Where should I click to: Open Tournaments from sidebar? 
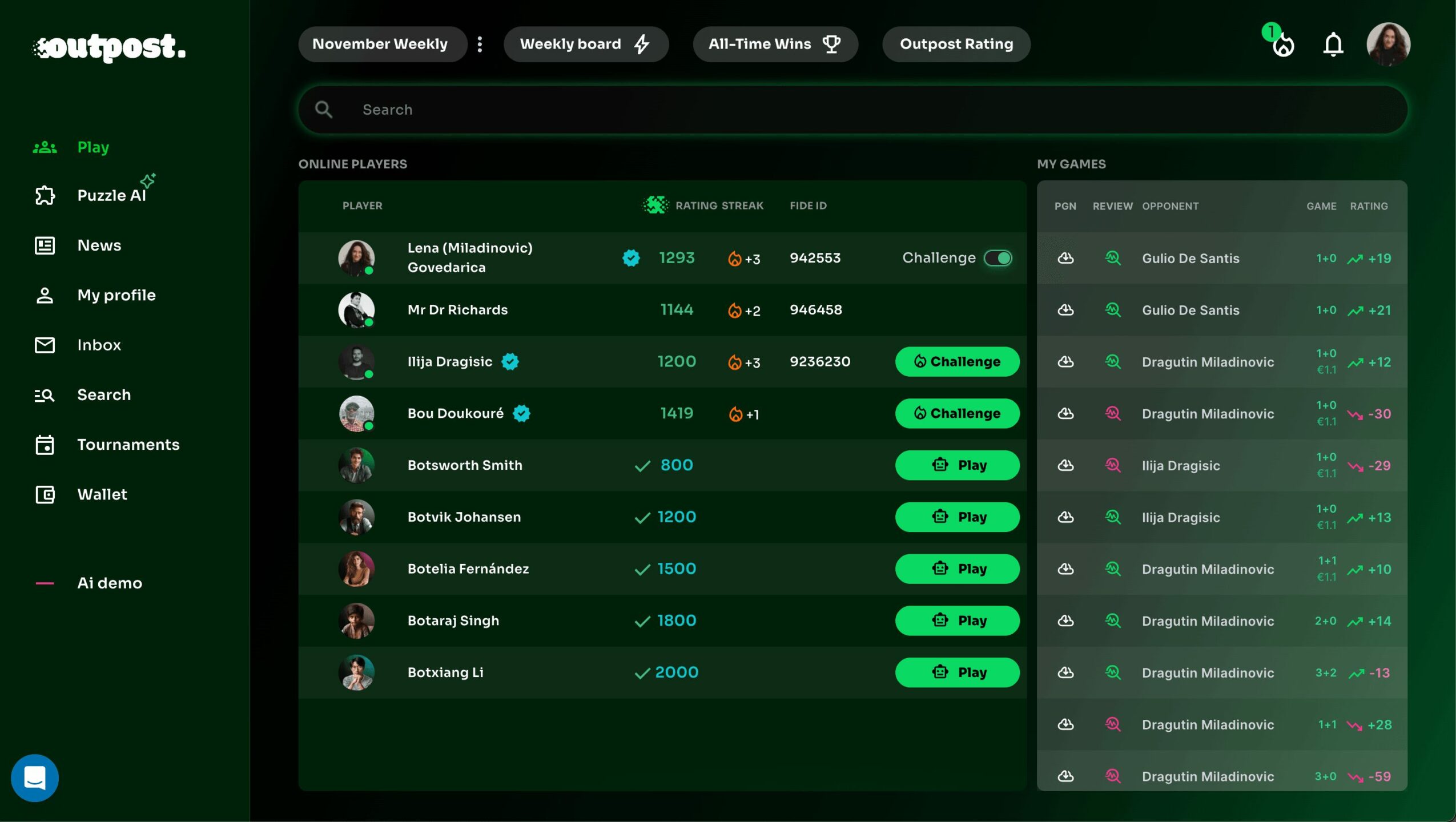point(128,445)
